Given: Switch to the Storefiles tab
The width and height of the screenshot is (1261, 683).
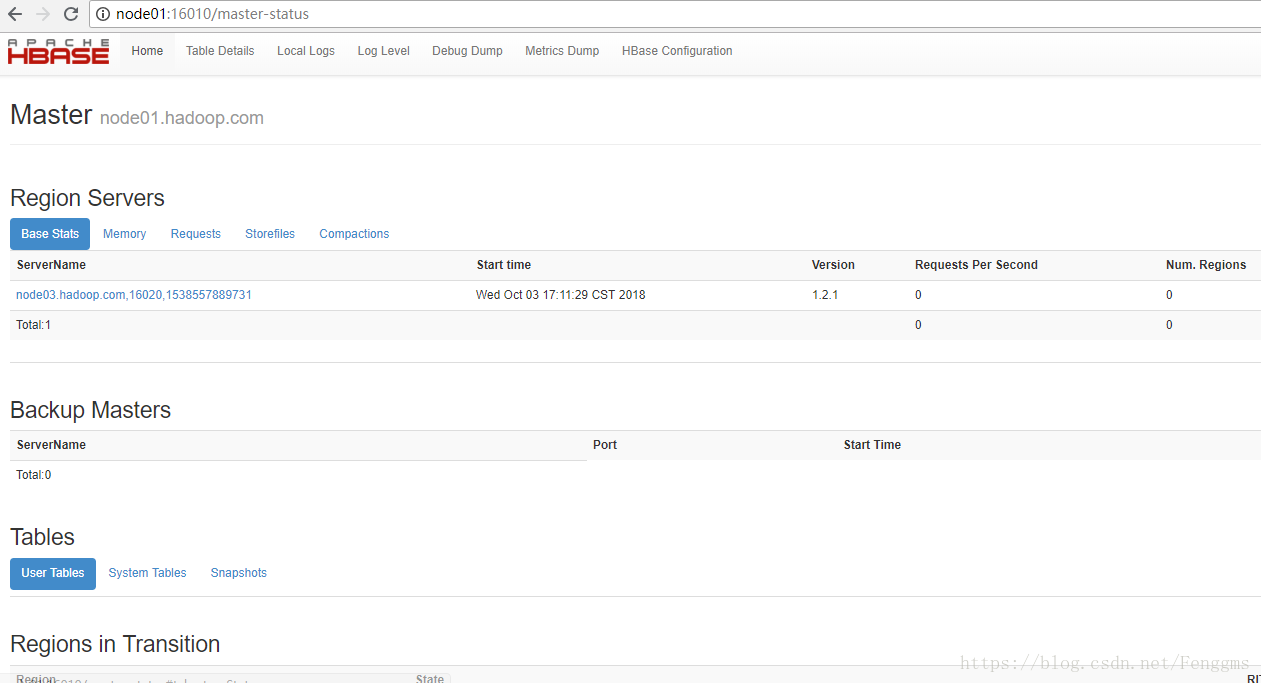Looking at the screenshot, I should (270, 234).
